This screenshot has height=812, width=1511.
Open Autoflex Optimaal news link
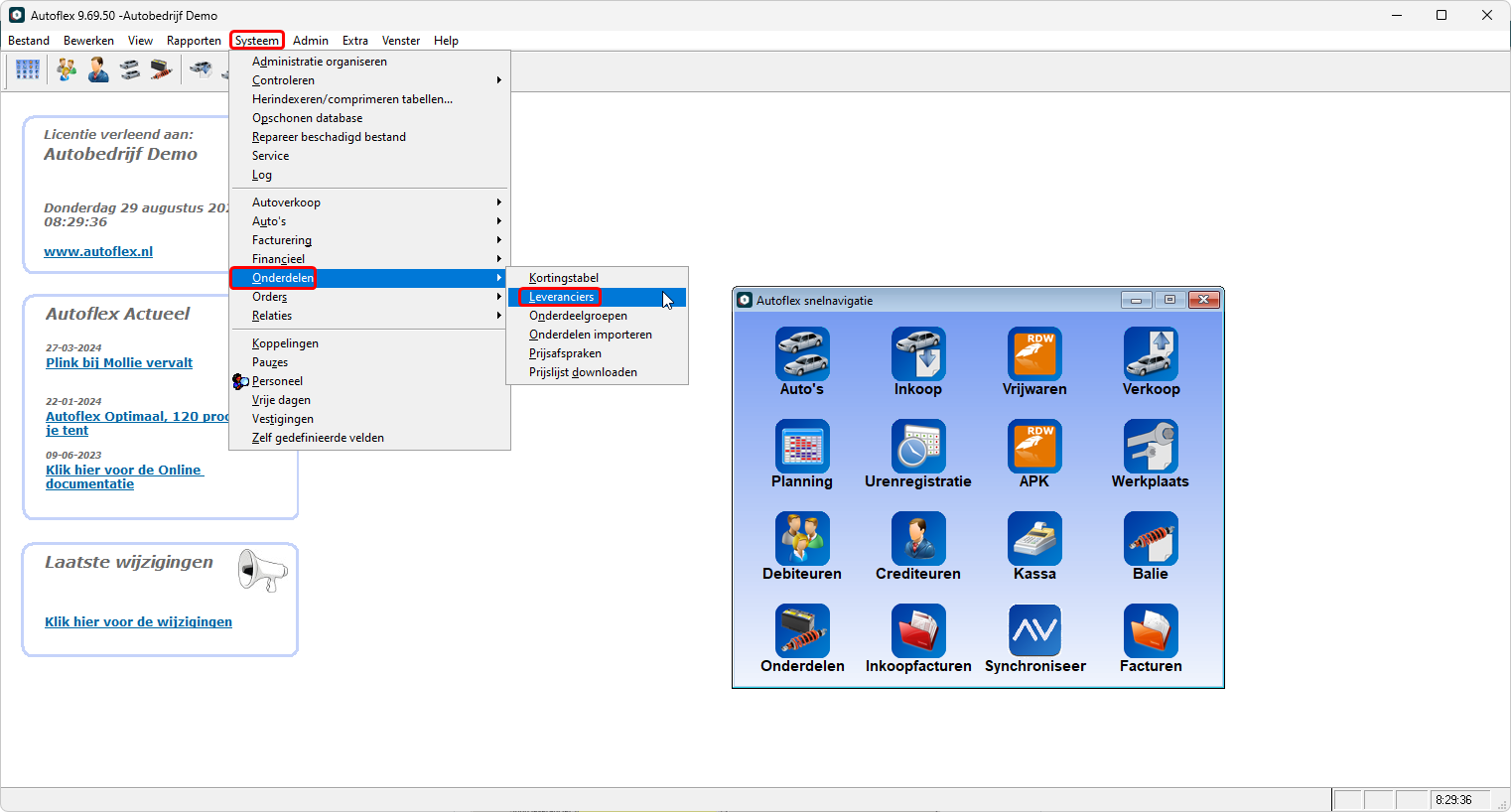tap(137, 424)
